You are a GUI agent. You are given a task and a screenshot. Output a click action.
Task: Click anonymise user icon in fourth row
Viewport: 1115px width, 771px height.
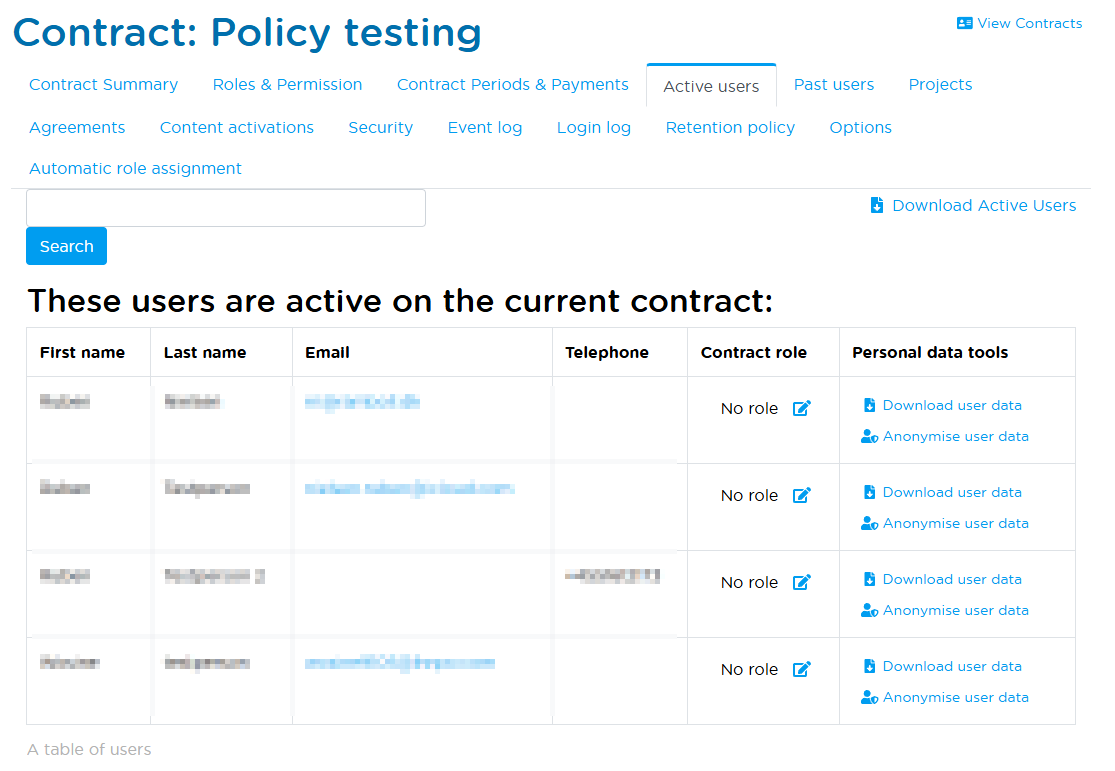[x=869, y=697]
